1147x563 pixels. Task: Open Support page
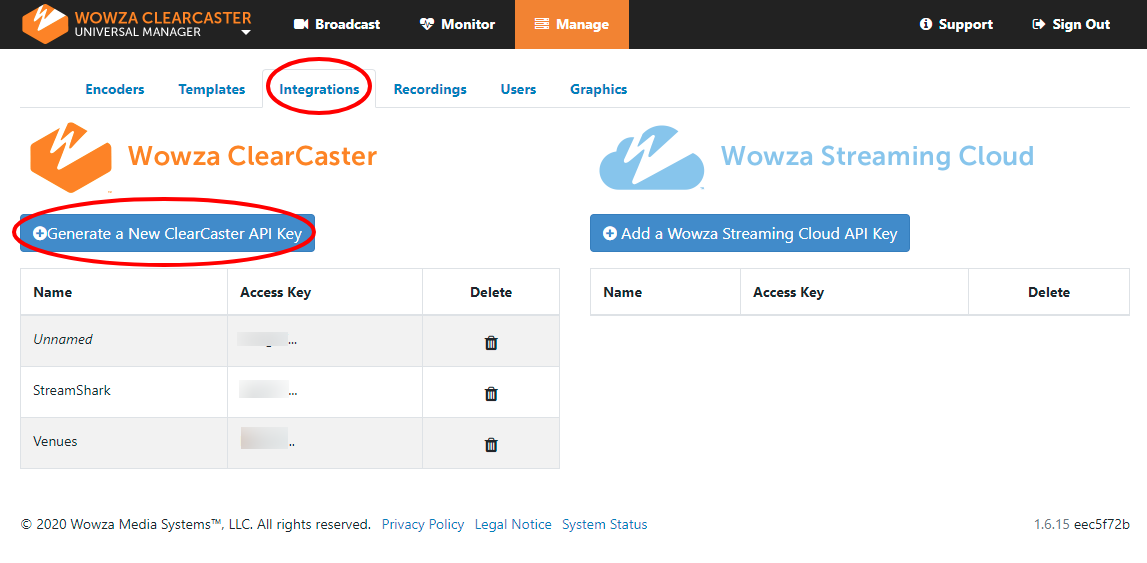pos(956,24)
